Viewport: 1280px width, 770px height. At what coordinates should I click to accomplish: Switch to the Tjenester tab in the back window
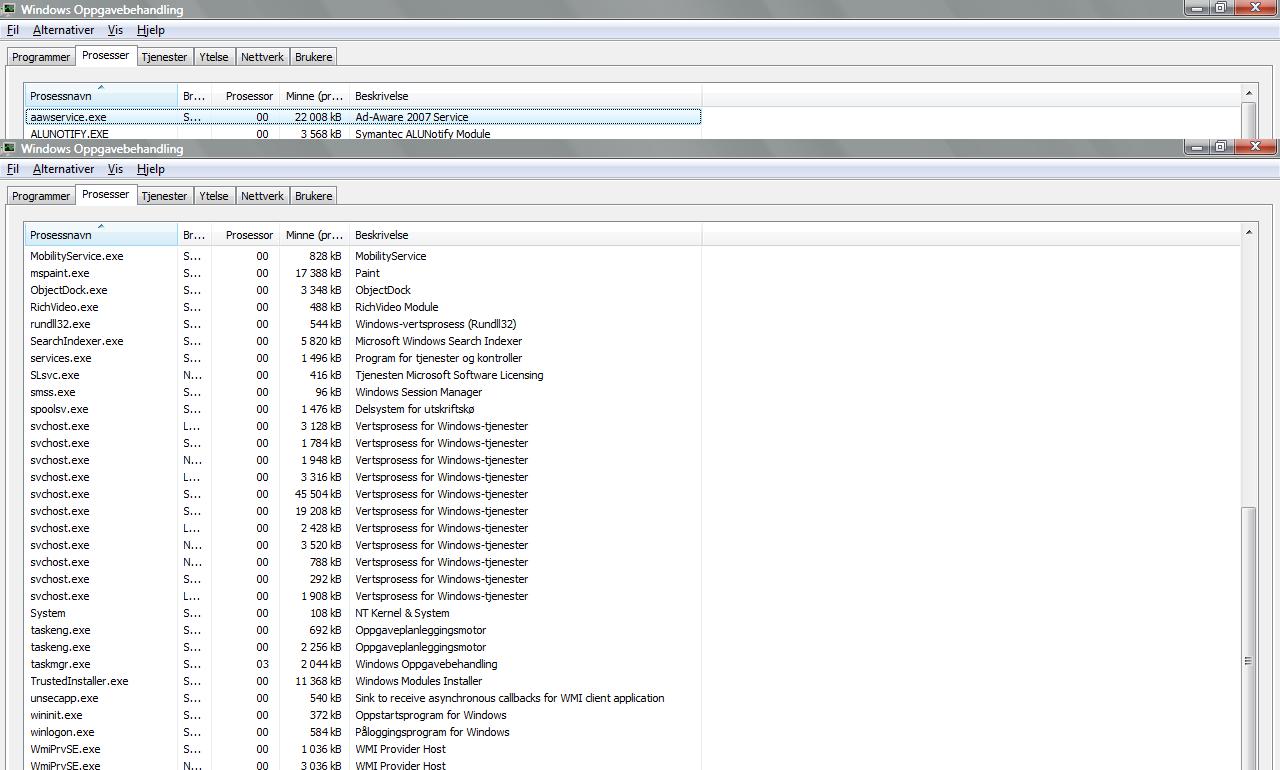click(164, 57)
